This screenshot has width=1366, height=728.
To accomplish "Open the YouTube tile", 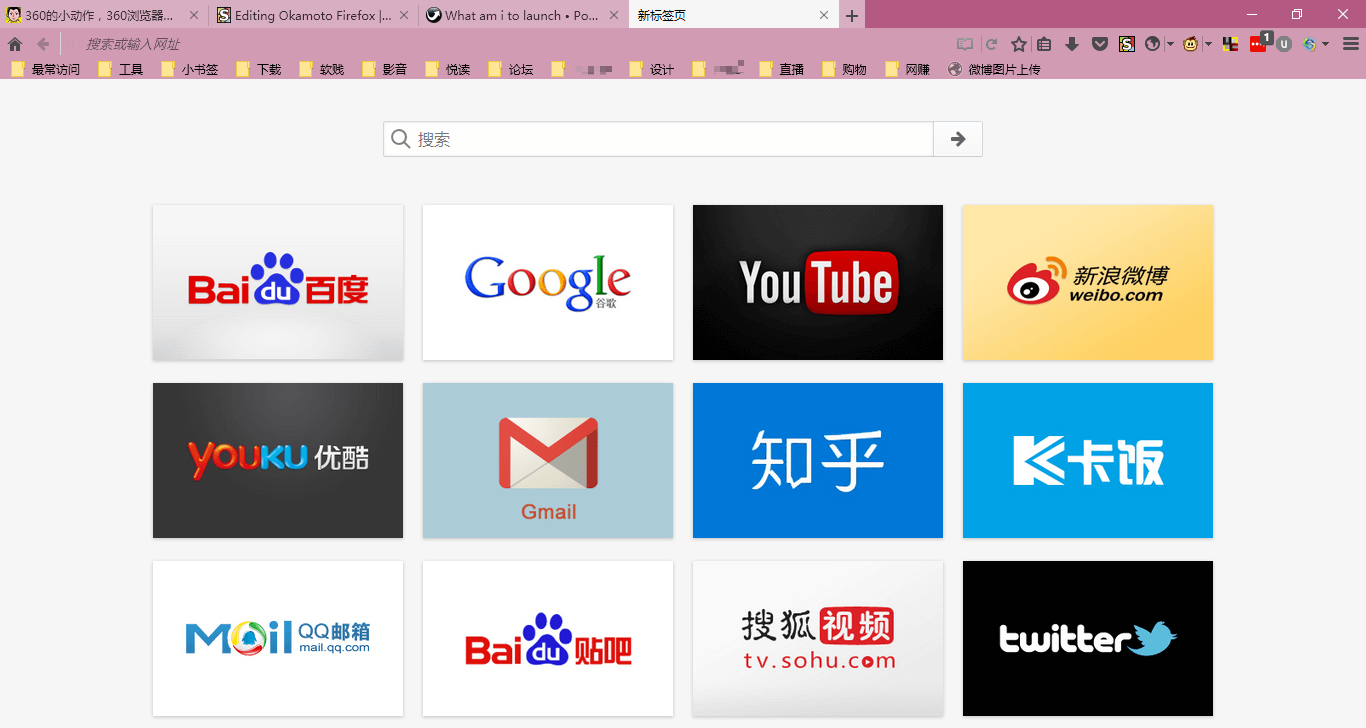I will [818, 282].
